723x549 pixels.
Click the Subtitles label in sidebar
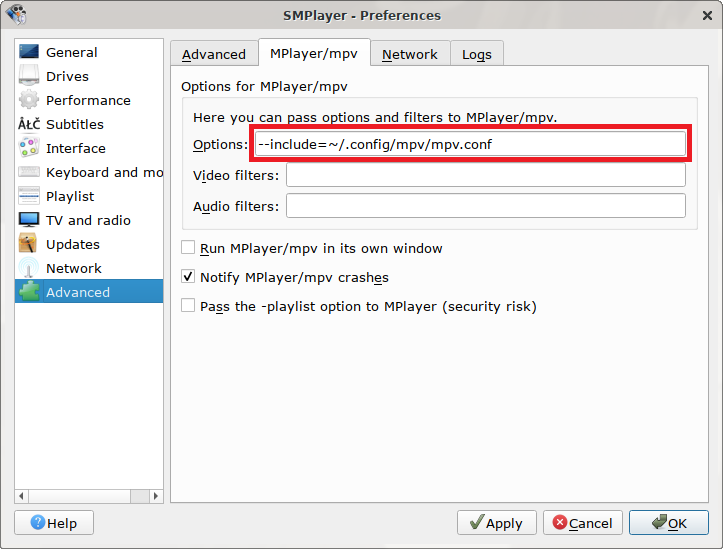point(75,124)
